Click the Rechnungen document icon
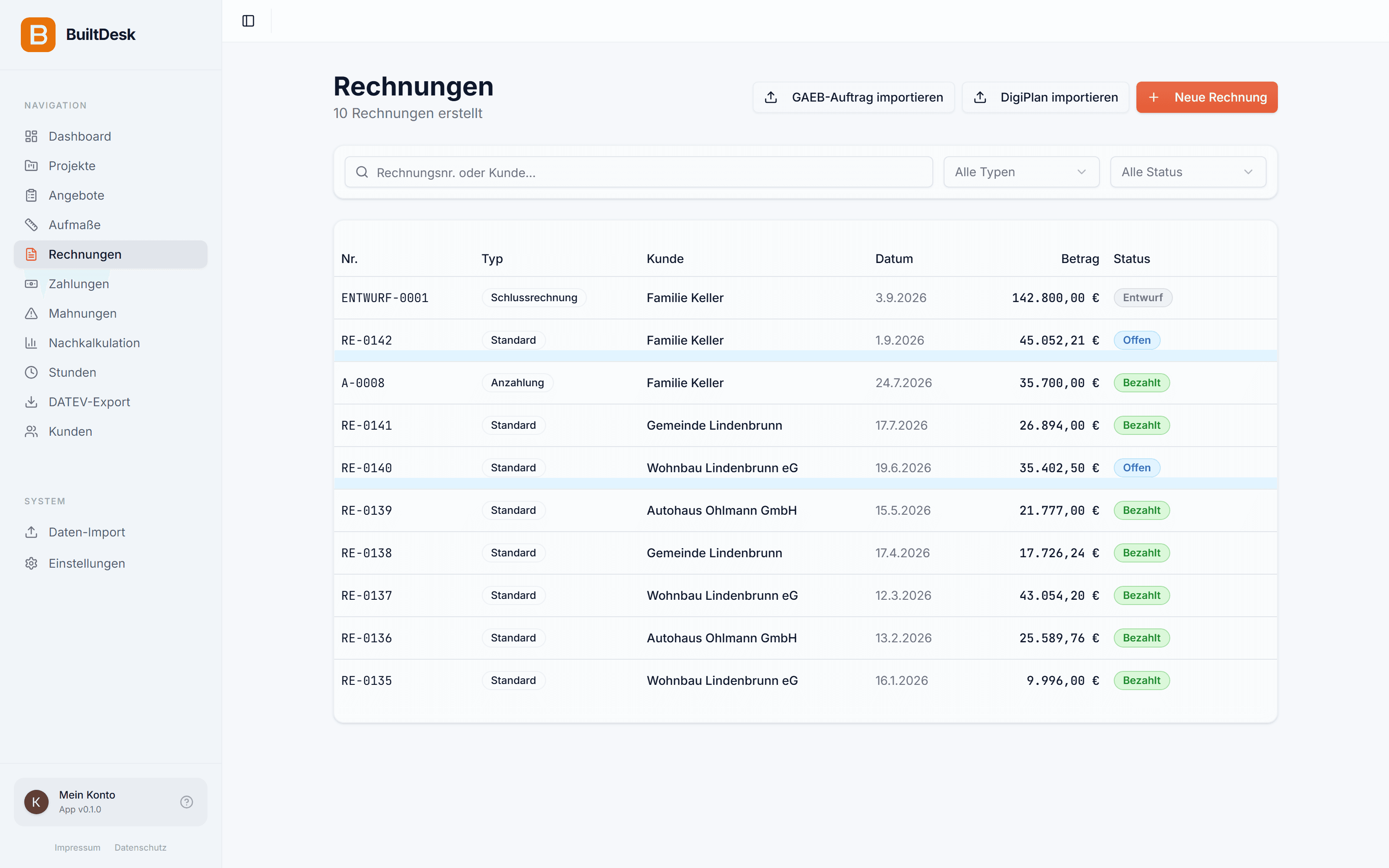The width and height of the screenshot is (1389, 868). [x=31, y=254]
